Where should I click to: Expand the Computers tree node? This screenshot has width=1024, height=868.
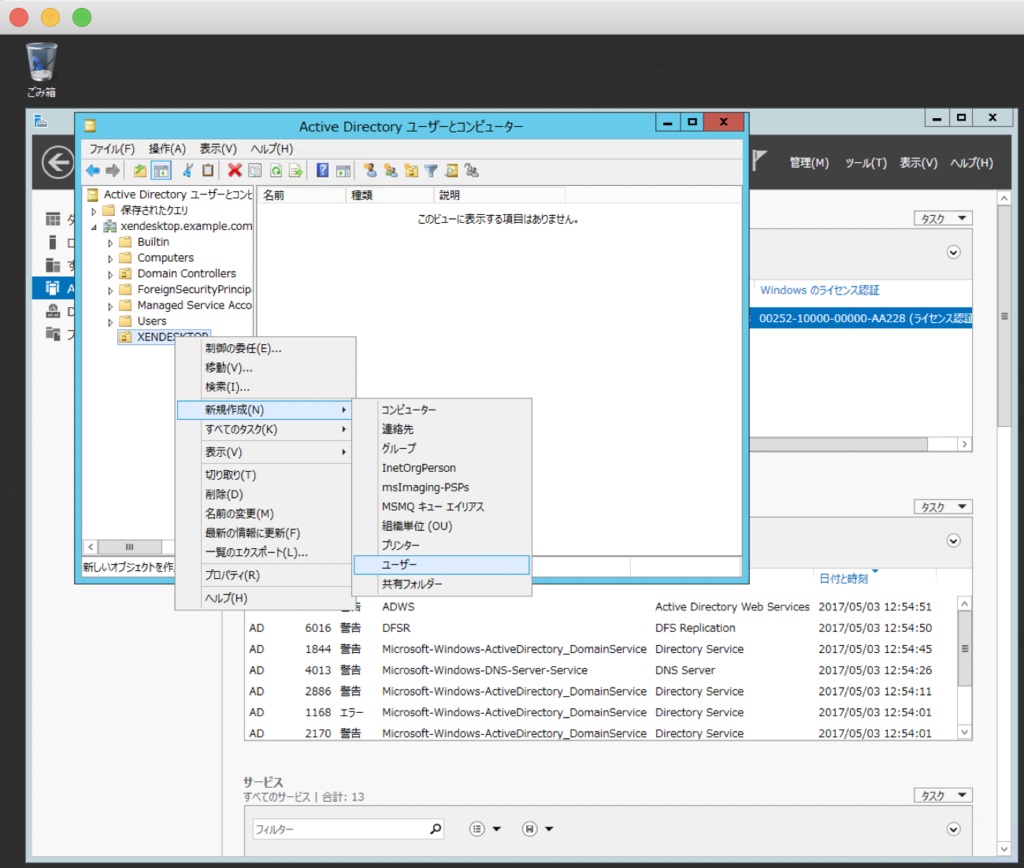point(110,259)
